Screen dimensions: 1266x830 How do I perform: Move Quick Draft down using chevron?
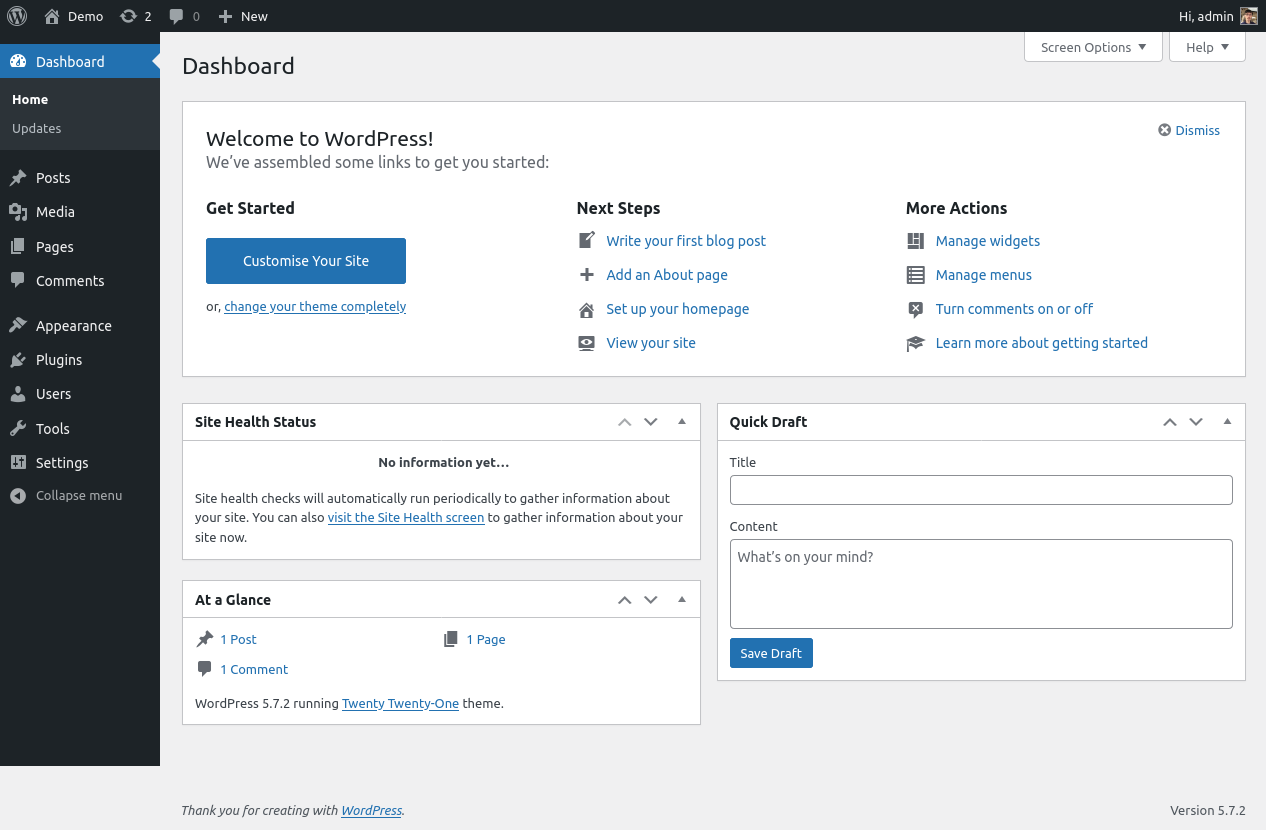pyautogui.click(x=1196, y=421)
